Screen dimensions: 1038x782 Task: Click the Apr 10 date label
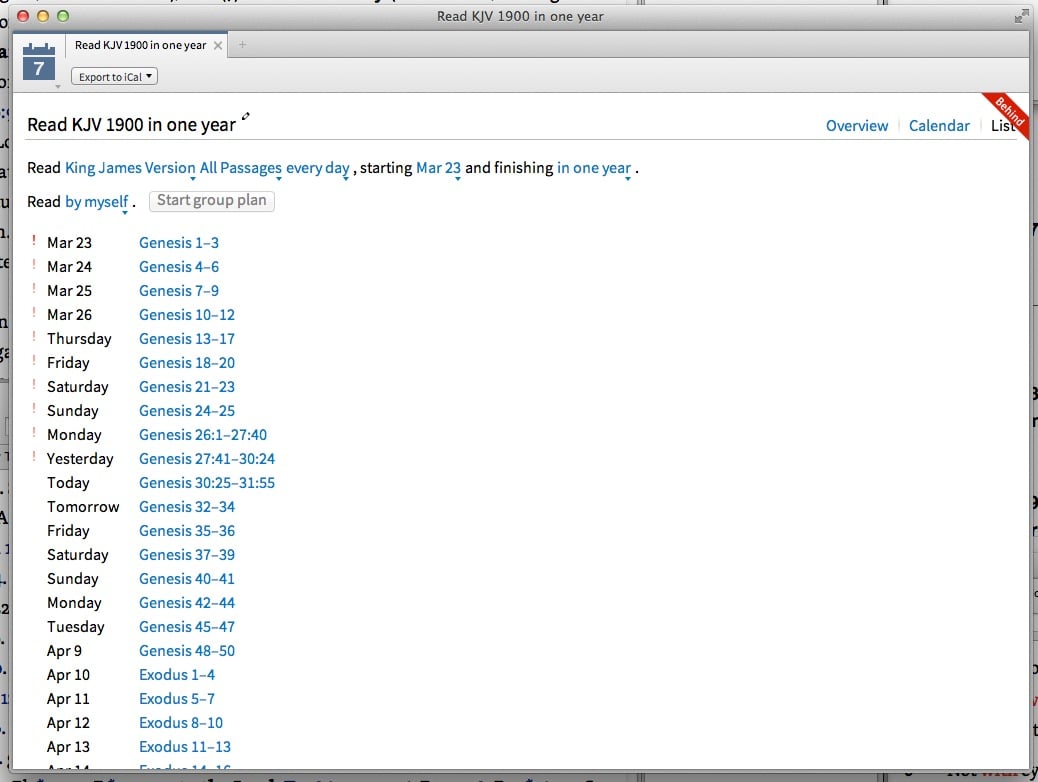click(68, 675)
